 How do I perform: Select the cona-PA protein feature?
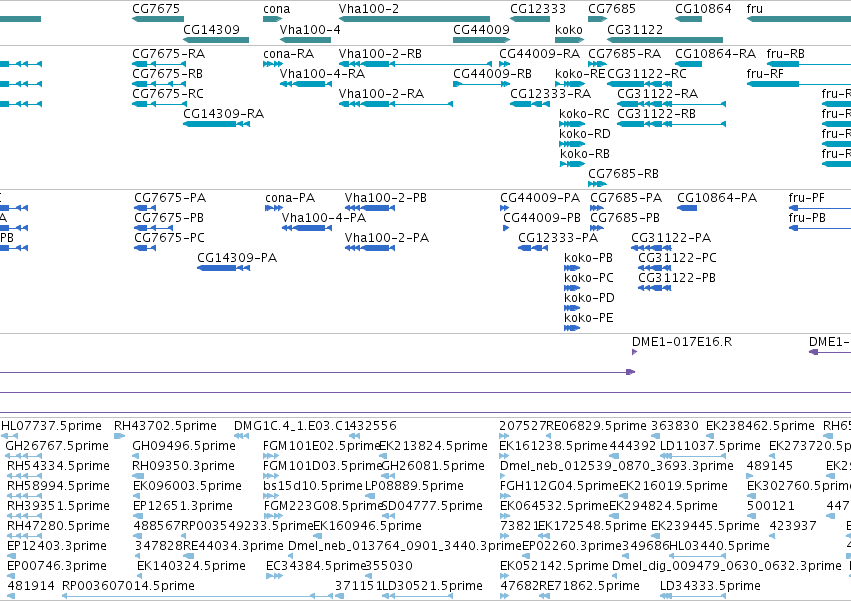(x=274, y=208)
